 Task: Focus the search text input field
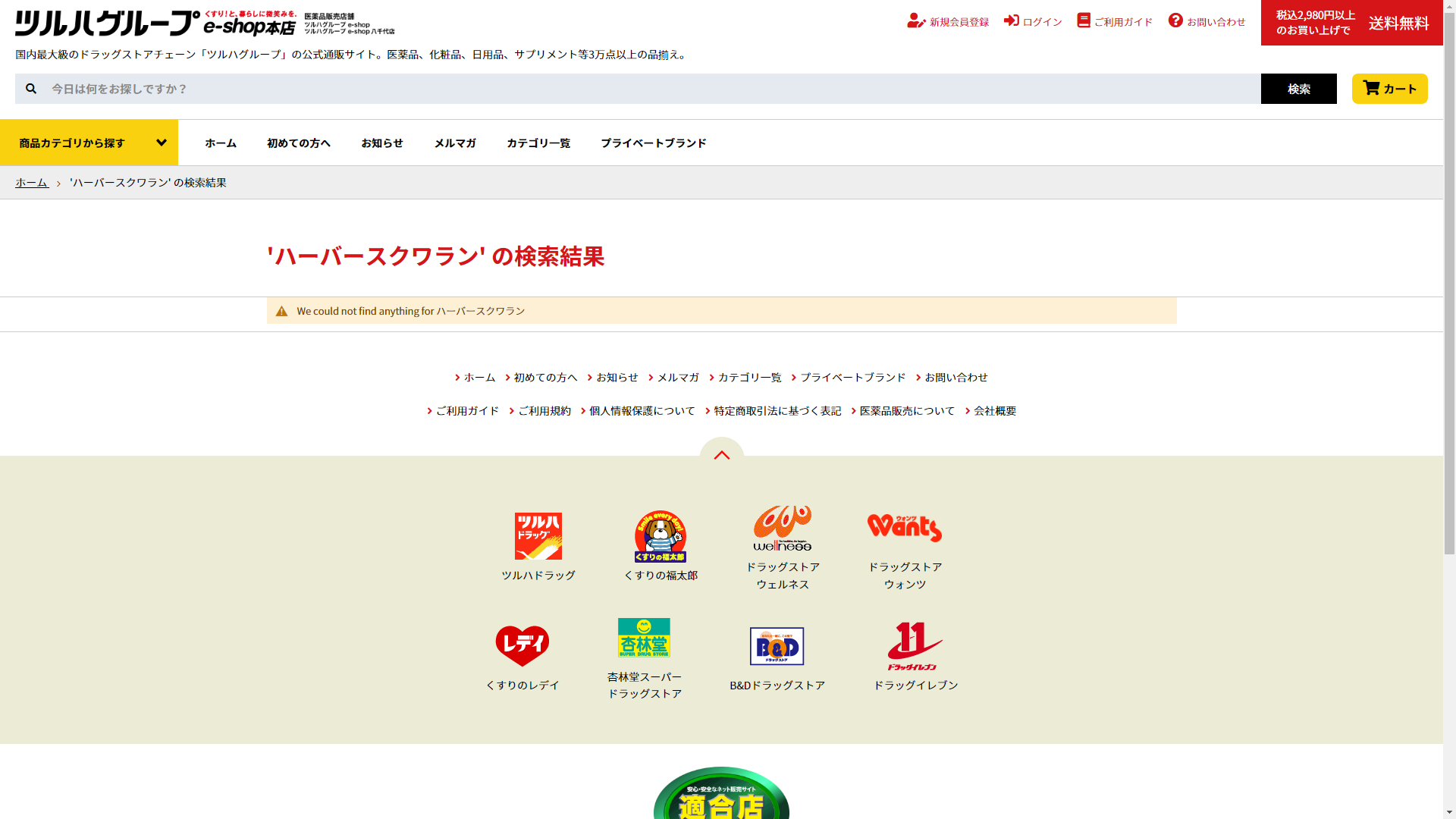point(652,89)
